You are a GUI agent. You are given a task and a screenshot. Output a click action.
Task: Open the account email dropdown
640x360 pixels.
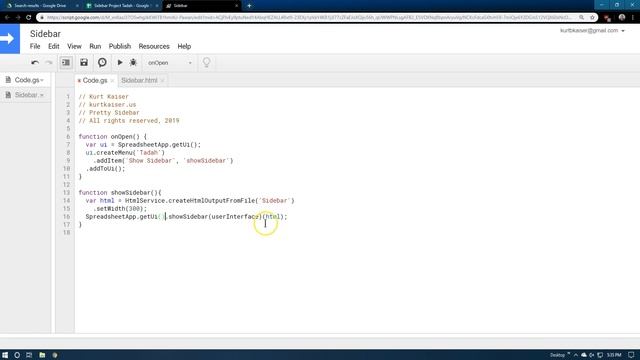click(x=592, y=31)
